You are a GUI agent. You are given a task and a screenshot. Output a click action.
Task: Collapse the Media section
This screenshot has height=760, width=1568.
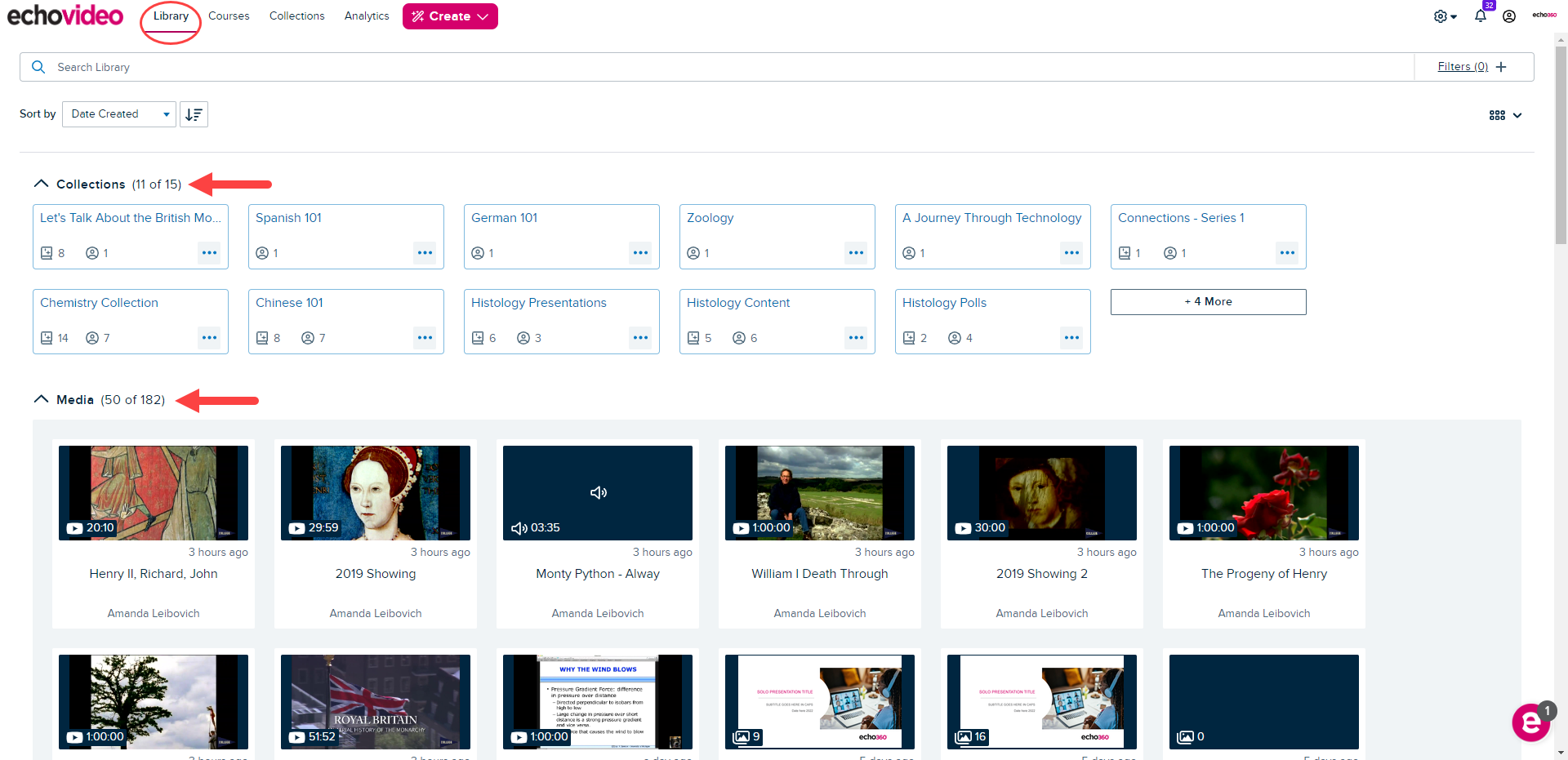pyautogui.click(x=41, y=399)
